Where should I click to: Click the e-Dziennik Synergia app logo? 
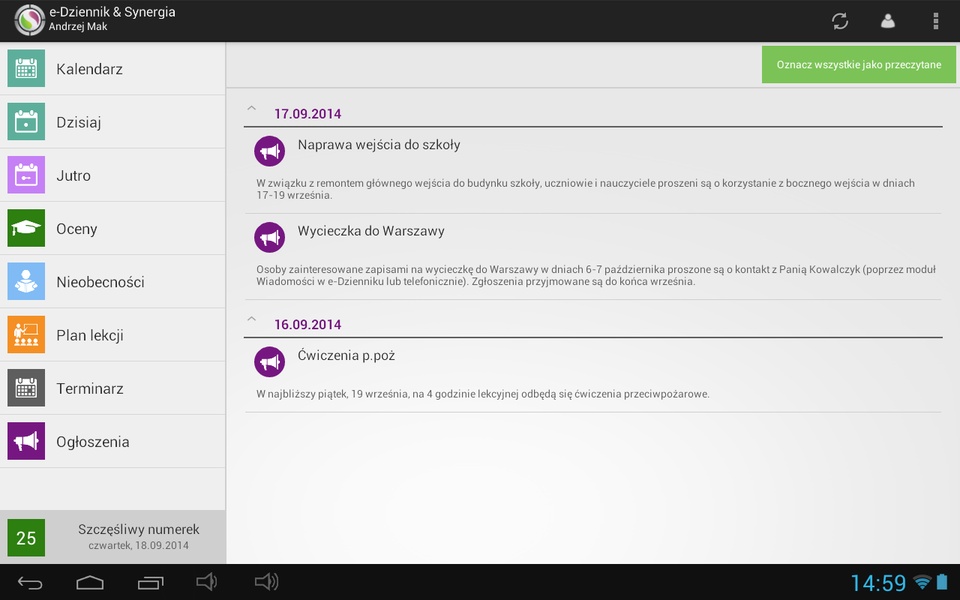[x=29, y=20]
